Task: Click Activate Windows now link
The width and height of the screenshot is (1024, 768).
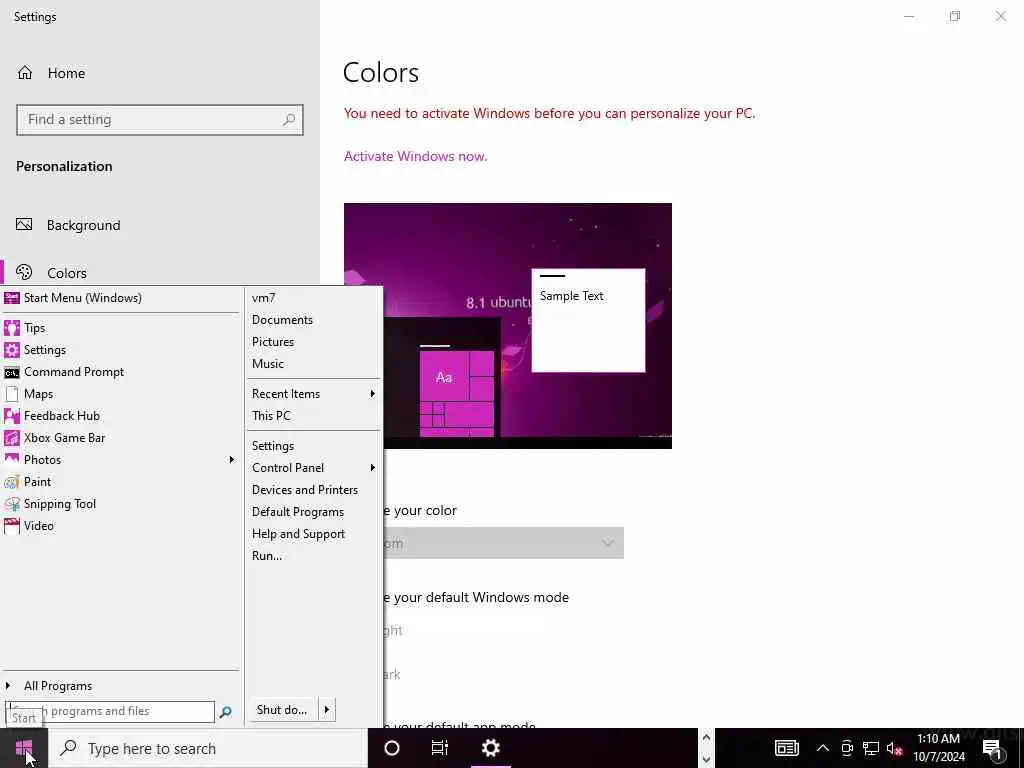Action: pos(415,156)
